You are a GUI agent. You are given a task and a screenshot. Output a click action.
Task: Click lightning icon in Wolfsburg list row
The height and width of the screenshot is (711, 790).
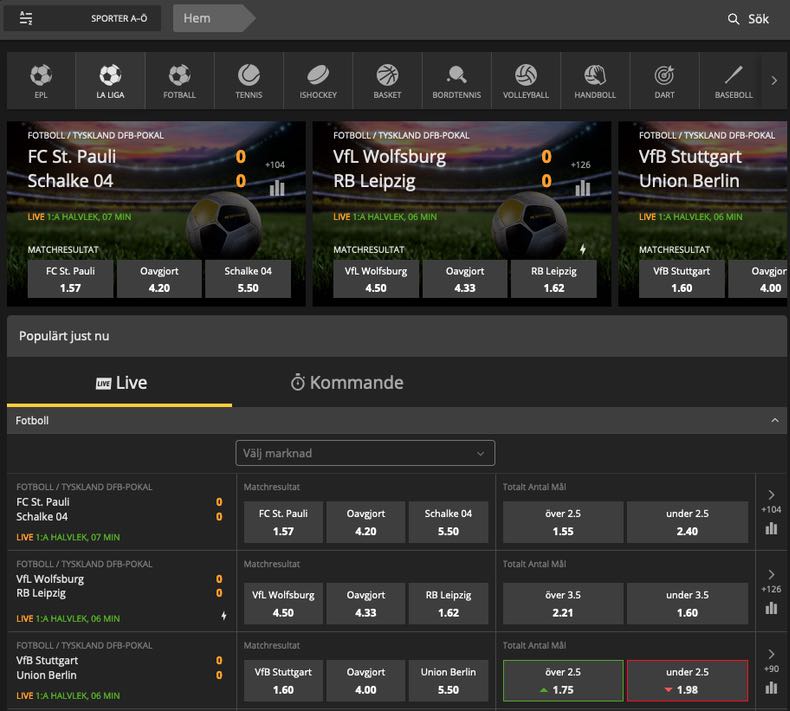click(224, 616)
